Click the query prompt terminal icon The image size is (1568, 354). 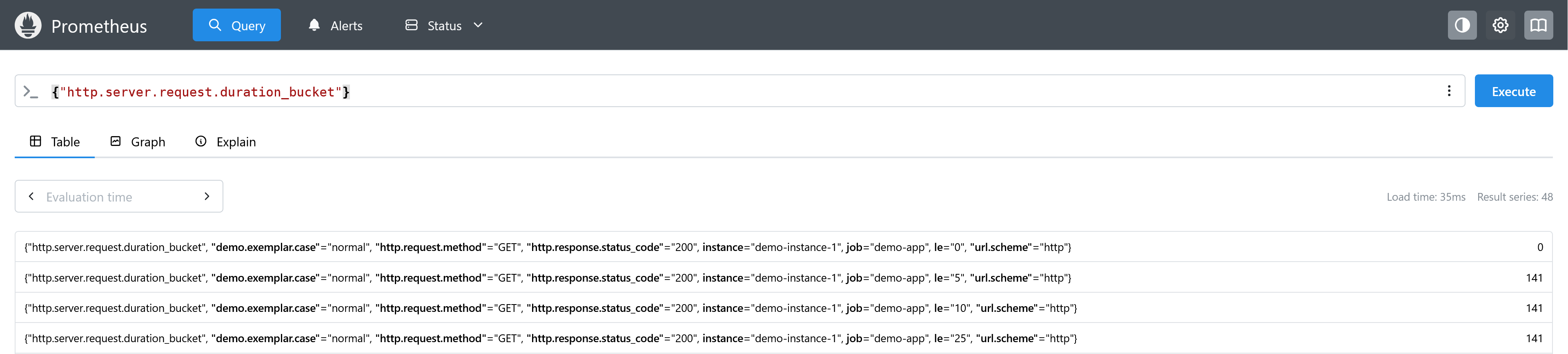click(x=31, y=92)
